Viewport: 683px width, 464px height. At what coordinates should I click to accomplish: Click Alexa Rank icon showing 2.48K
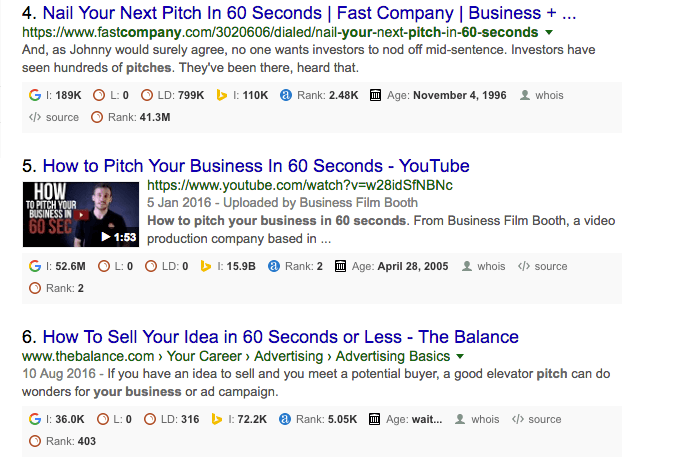click(x=286, y=95)
